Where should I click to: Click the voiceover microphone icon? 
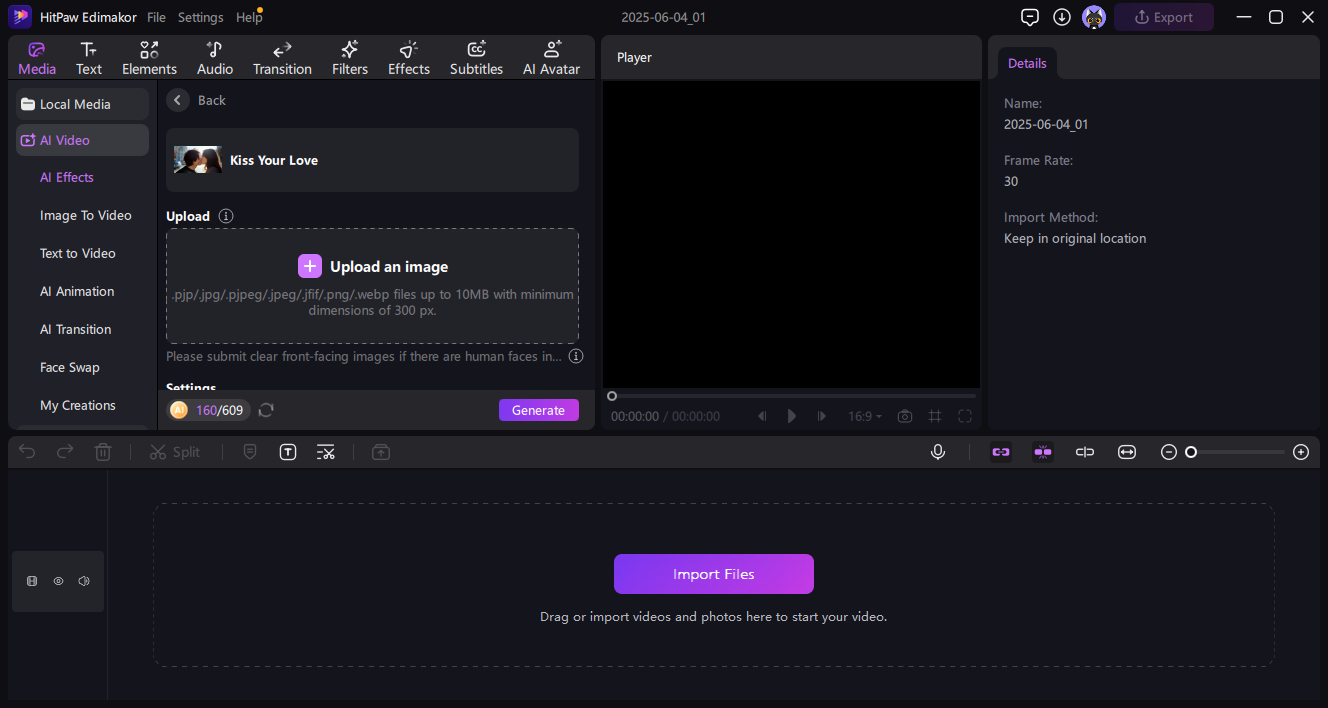[938, 452]
